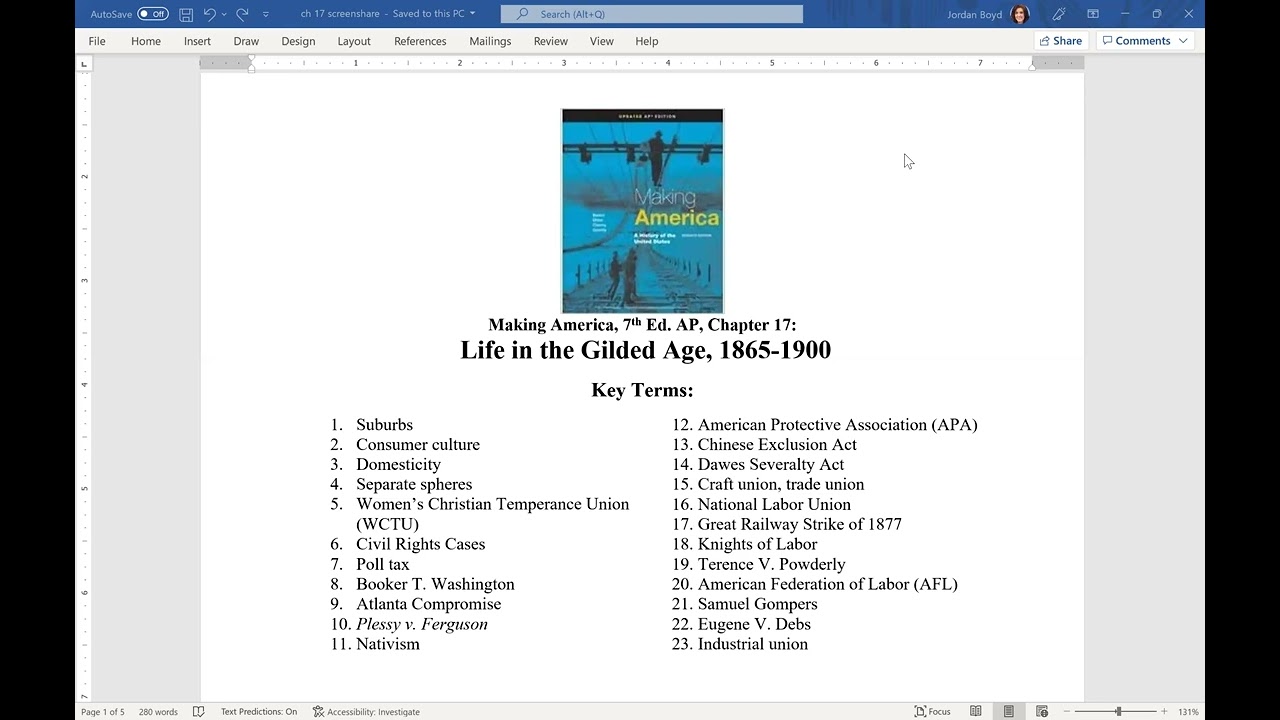Click the zoom in plus button
This screenshot has height=720, width=1280.
pyautogui.click(x=1164, y=712)
